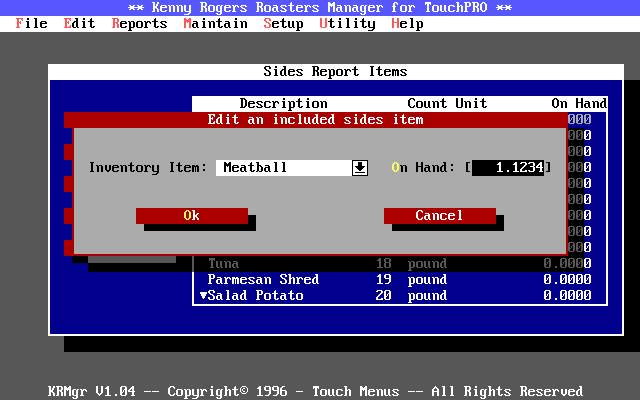Viewport: 640px width, 400px height.
Task: Dismiss dialog with Cancel button
Action: (x=440, y=216)
